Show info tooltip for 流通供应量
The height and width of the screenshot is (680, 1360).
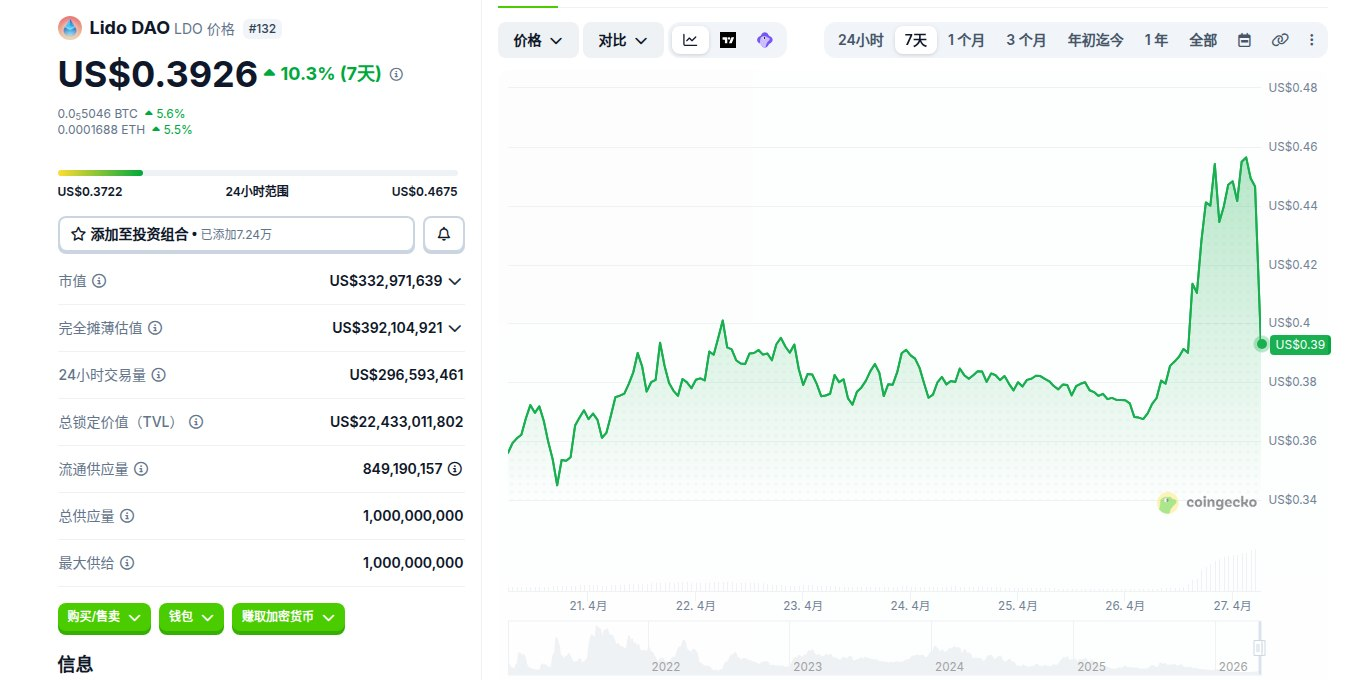click(141, 469)
